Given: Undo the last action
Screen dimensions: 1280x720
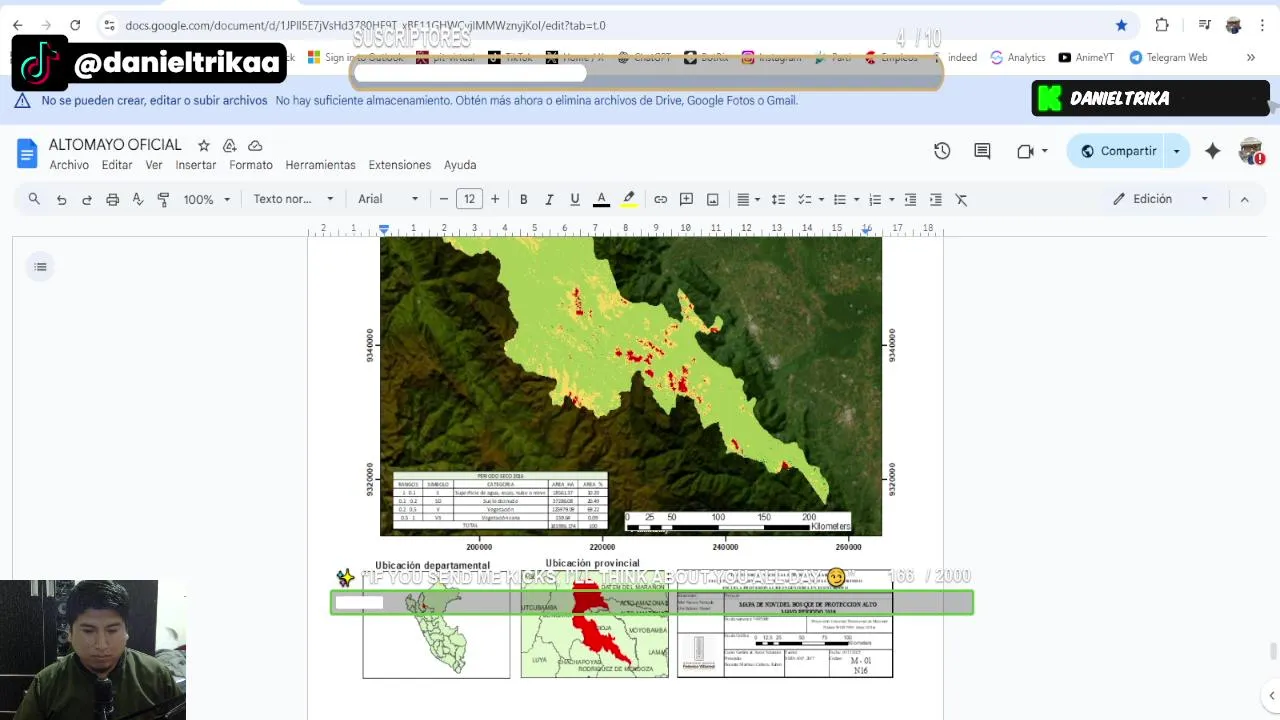Looking at the screenshot, I should (61, 199).
